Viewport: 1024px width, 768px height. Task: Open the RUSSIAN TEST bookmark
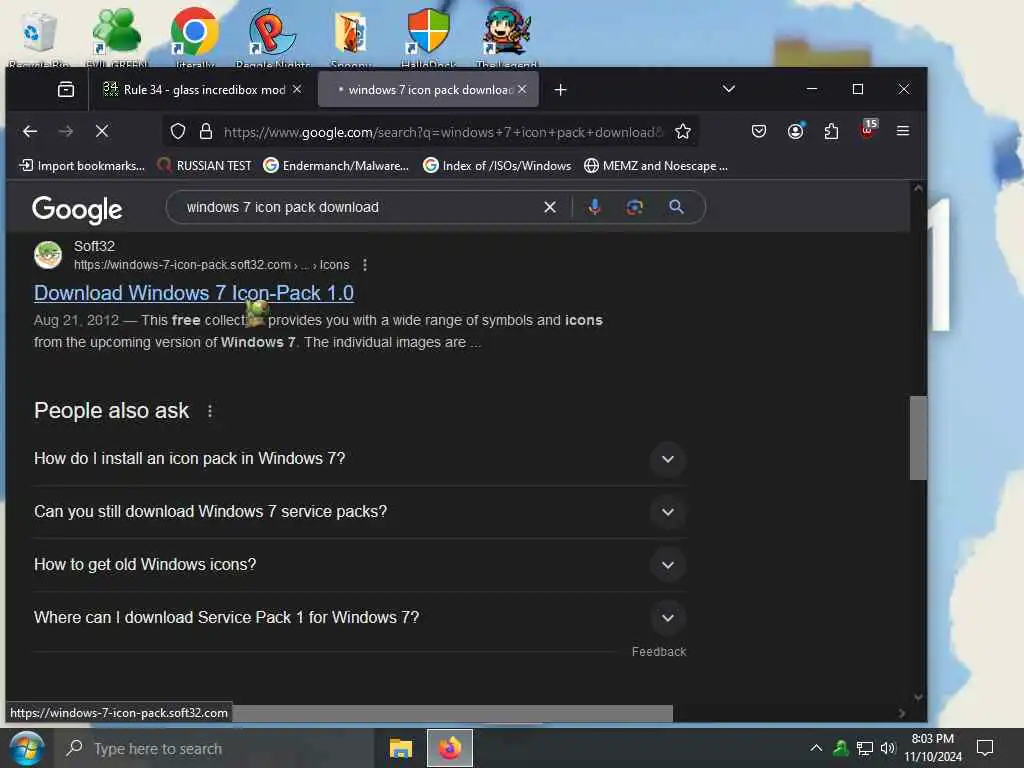(x=204, y=166)
